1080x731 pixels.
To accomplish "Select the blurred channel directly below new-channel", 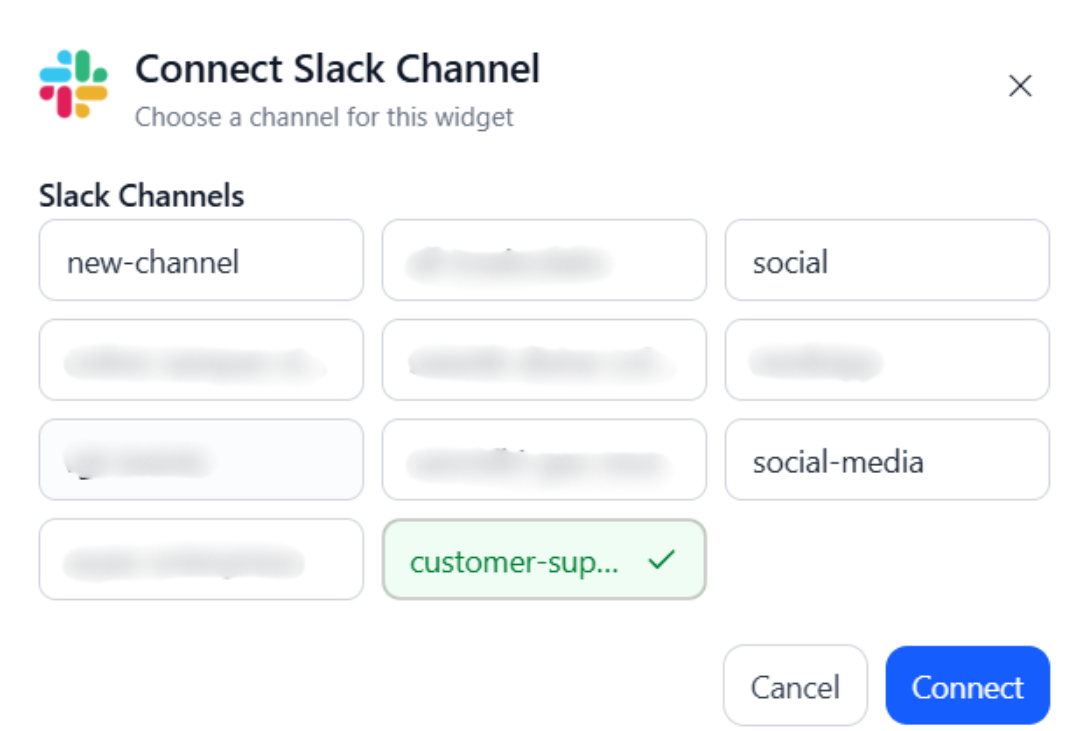I will point(201,360).
